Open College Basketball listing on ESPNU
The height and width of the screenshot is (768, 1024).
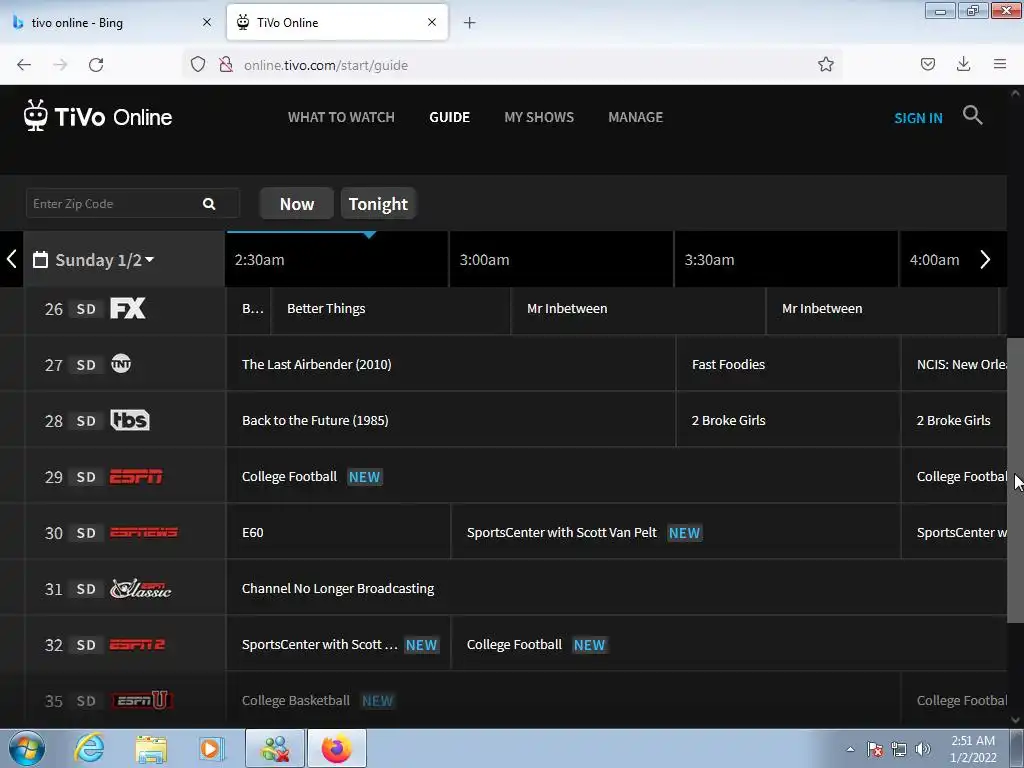pyautogui.click(x=563, y=700)
